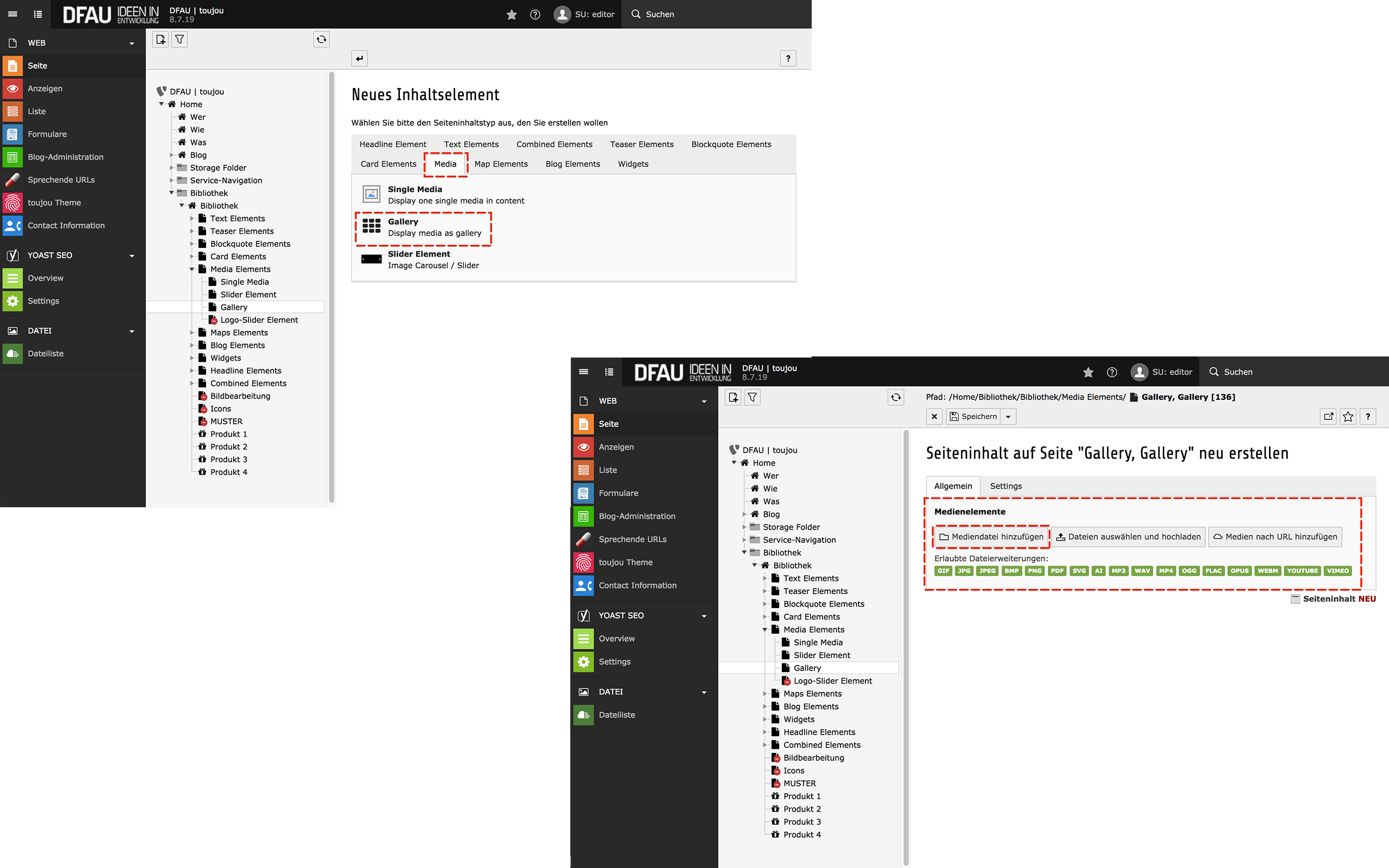Collapse the WEB group in the lower window
This screenshot has width=1389, height=868.
(x=704, y=401)
